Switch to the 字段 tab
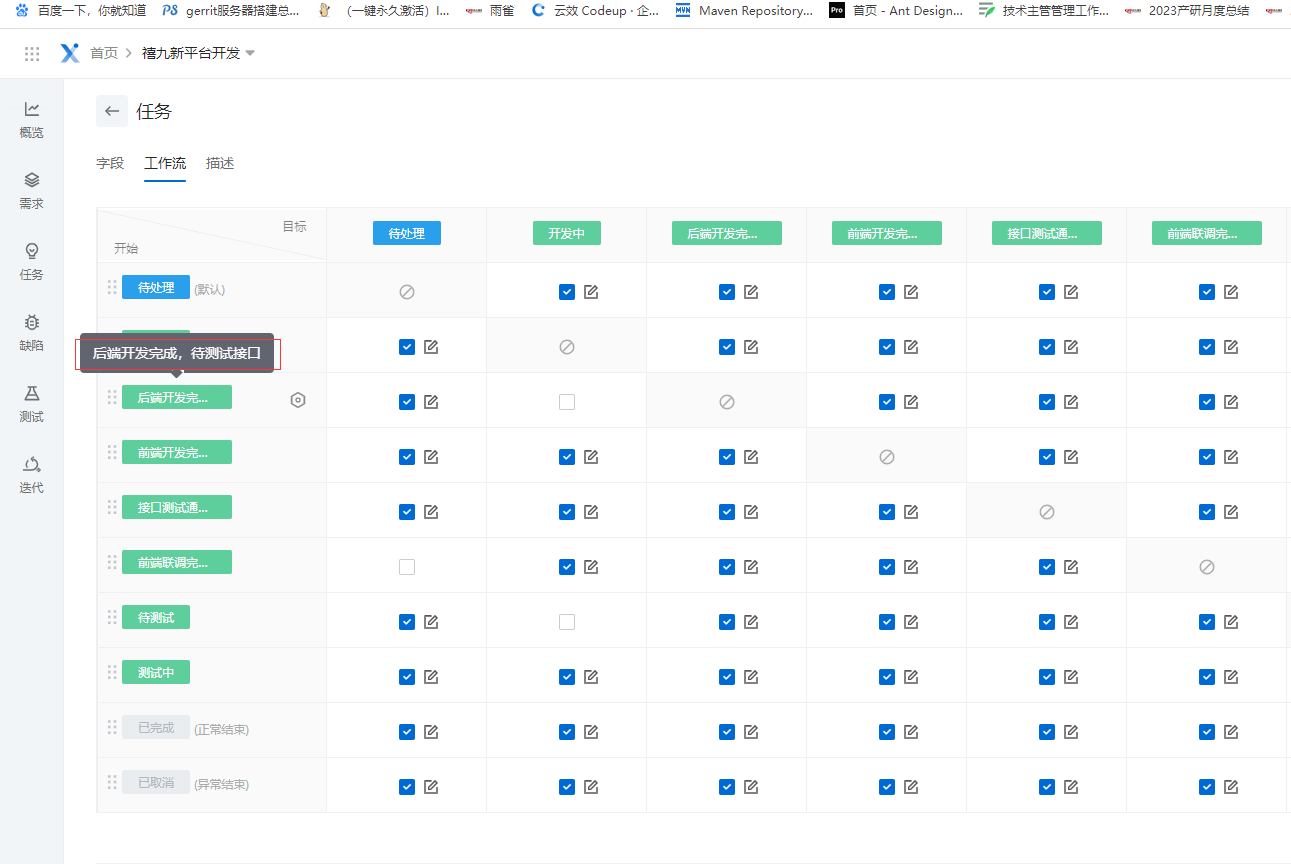The width and height of the screenshot is (1291, 864). 110,163
